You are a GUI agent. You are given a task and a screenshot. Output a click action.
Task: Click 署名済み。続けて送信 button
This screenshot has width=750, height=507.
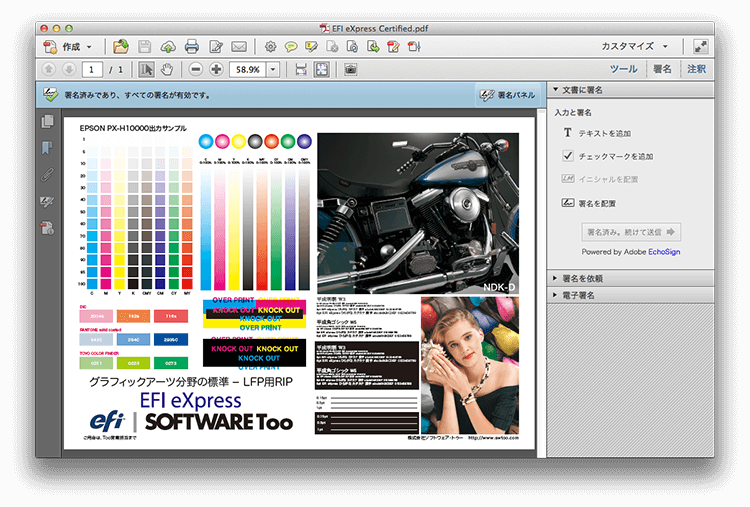pos(631,232)
